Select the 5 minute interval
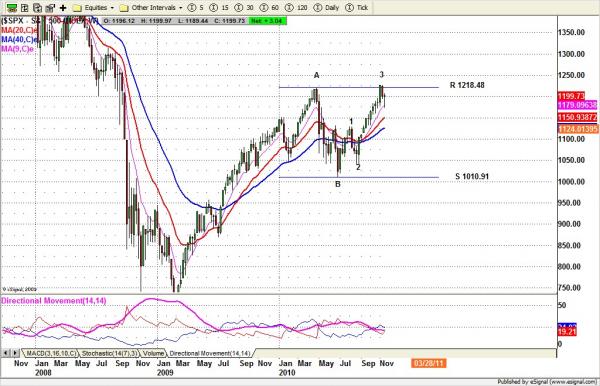 [196, 8]
